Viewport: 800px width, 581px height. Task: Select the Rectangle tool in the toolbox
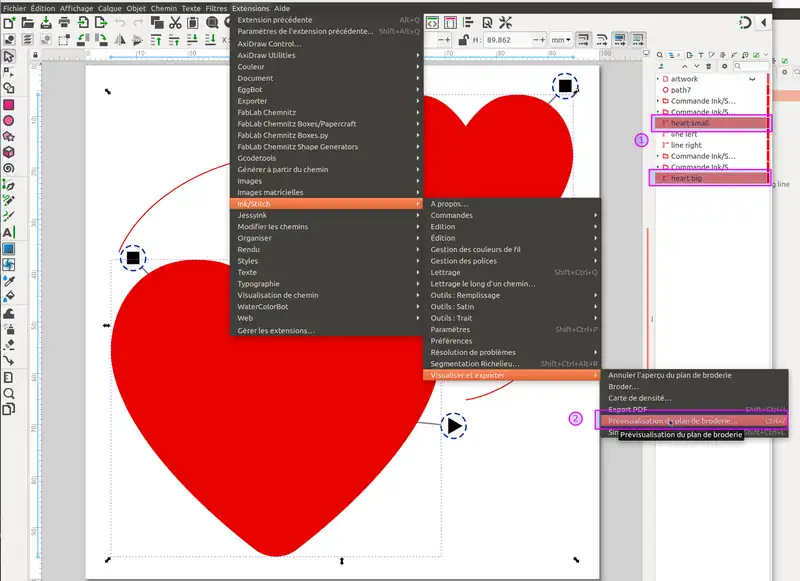click(x=8, y=104)
